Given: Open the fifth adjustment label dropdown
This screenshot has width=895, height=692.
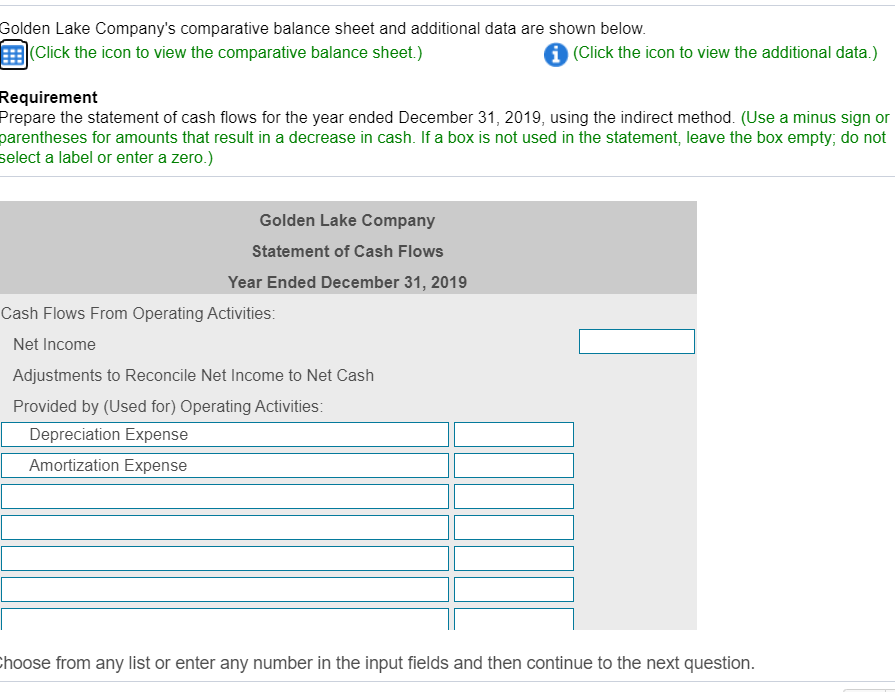Looking at the screenshot, I should (x=224, y=558).
